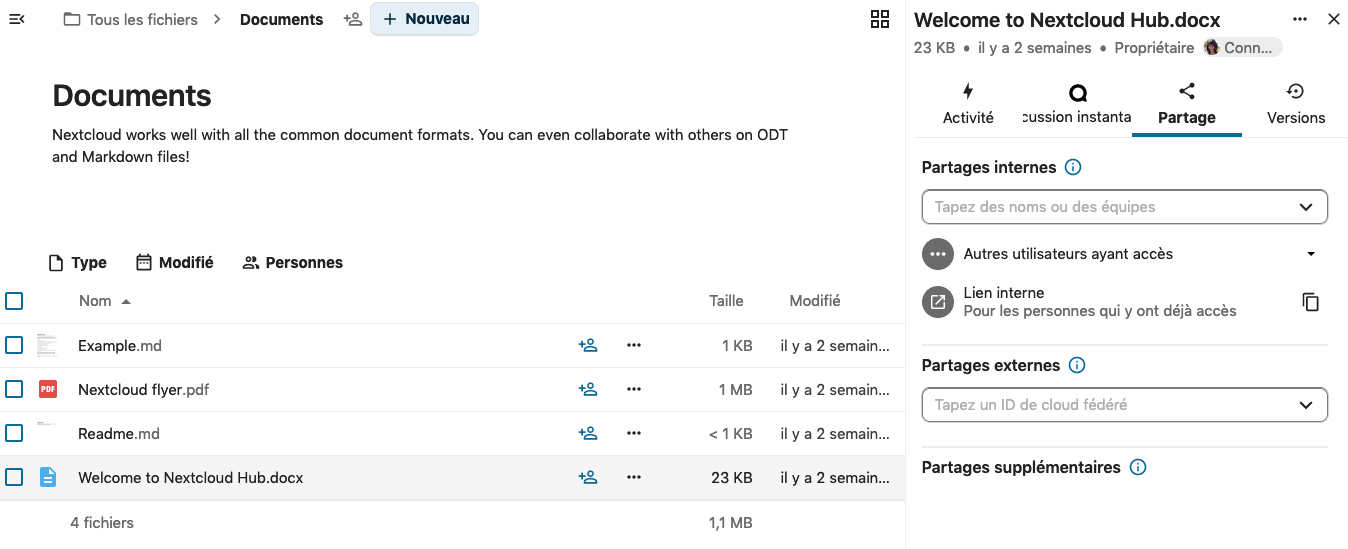Toggle the select-all files checkbox

(14, 301)
